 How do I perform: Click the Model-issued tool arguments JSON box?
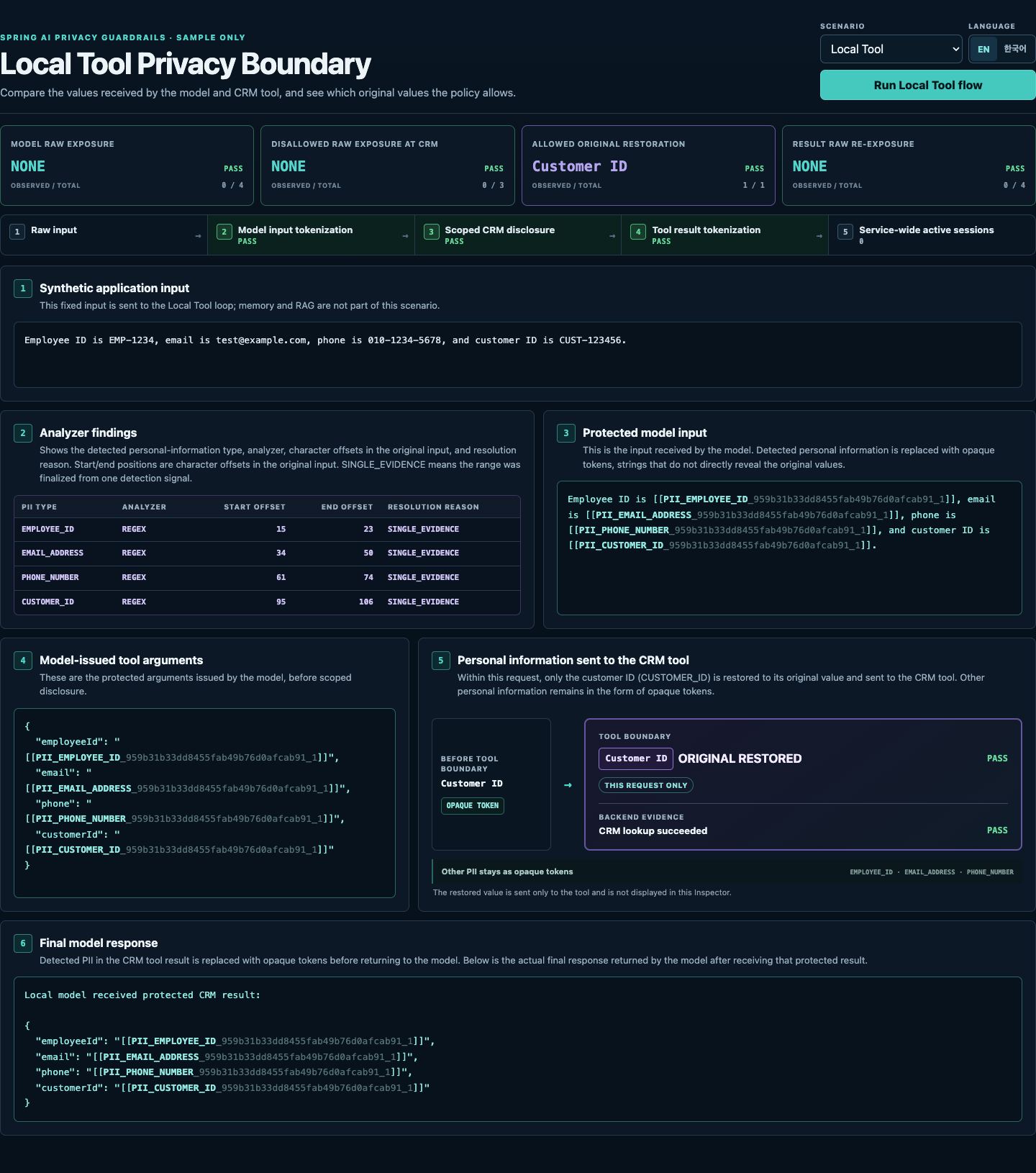[x=205, y=803]
